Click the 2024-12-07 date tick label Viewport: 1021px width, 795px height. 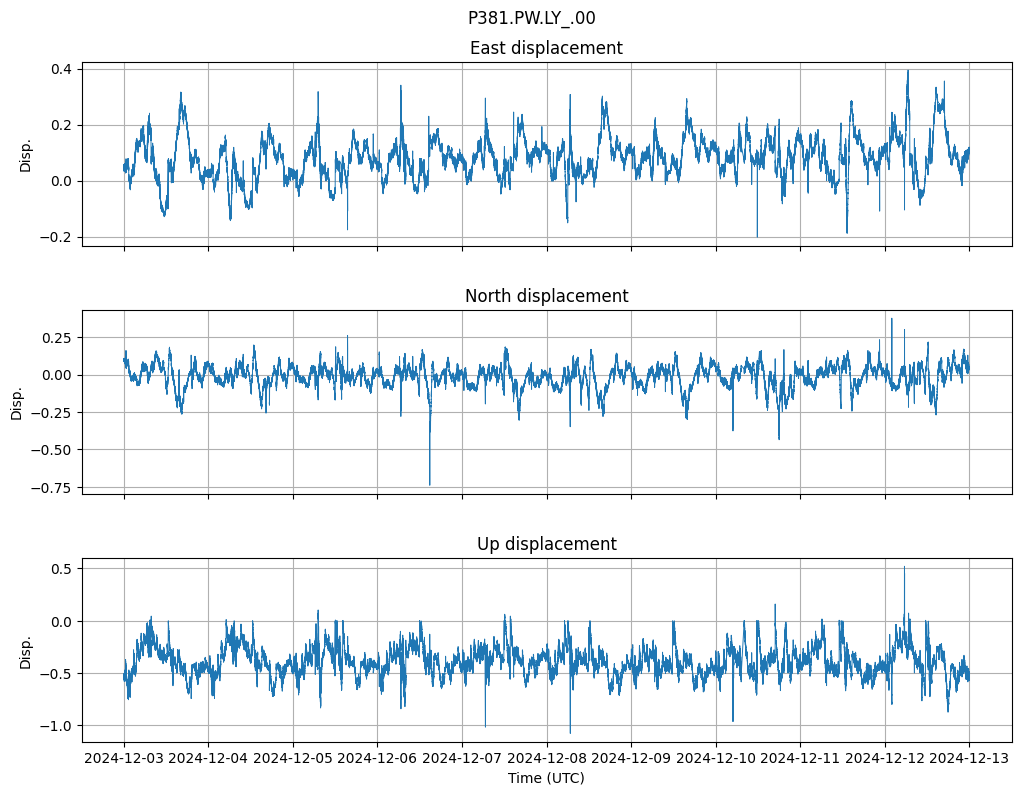[462, 758]
